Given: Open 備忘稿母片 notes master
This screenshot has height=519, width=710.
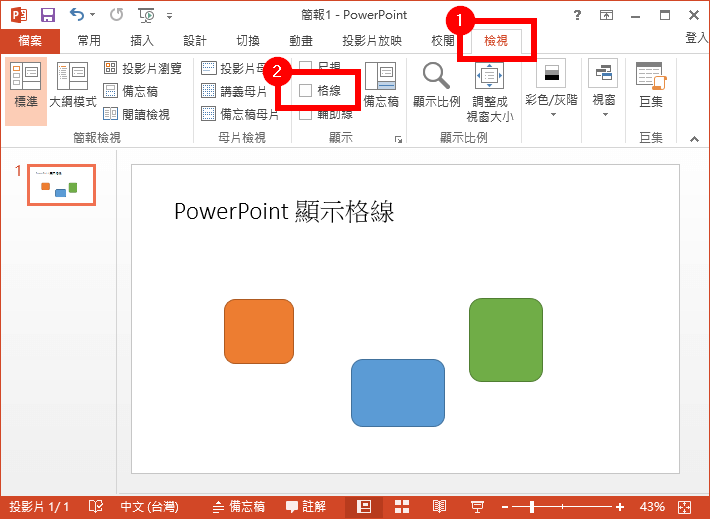Looking at the screenshot, I should pos(240,114).
